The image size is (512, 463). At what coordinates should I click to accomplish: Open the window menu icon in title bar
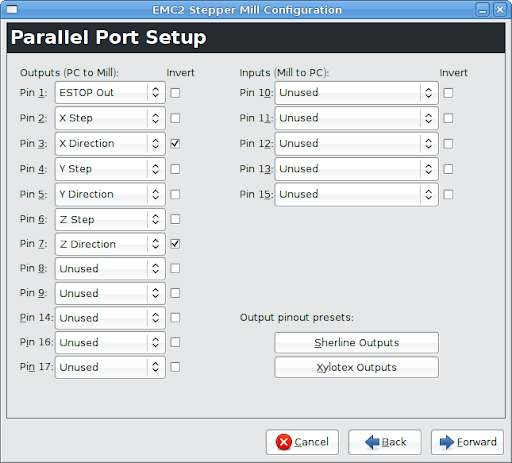tap(12, 10)
